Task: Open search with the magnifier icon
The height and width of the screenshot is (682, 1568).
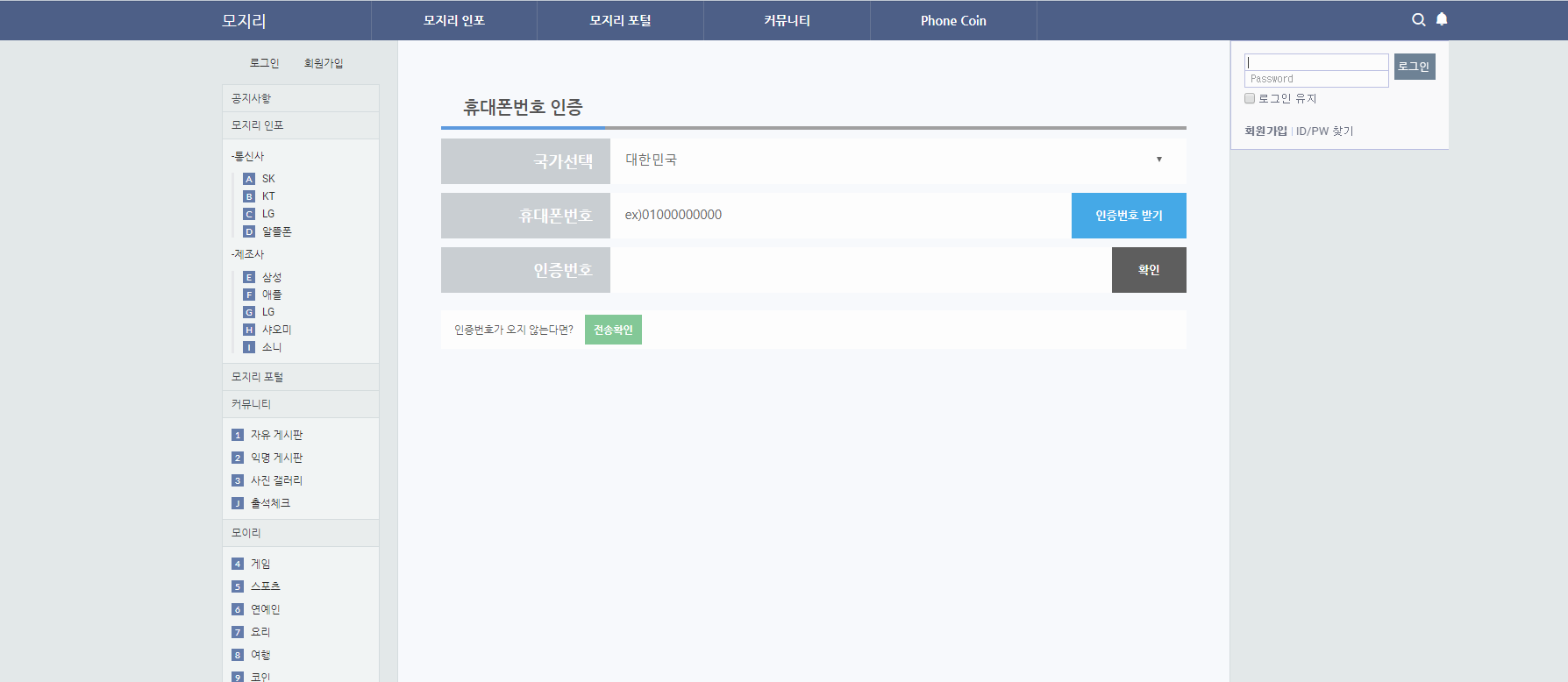Action: click(x=1418, y=19)
